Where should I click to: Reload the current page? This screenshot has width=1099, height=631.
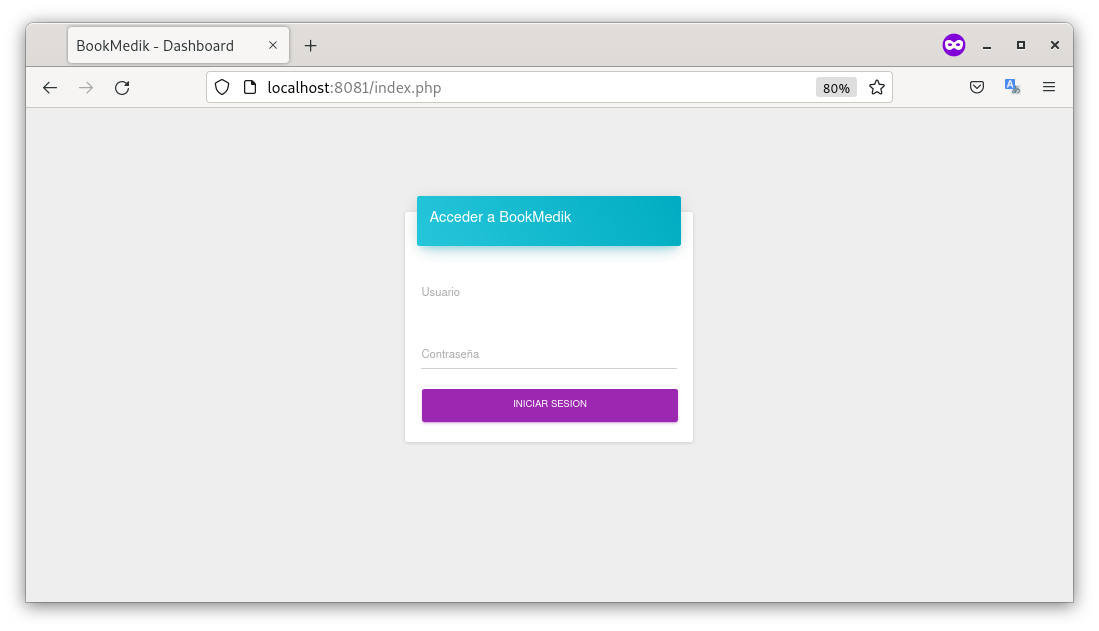tap(122, 88)
